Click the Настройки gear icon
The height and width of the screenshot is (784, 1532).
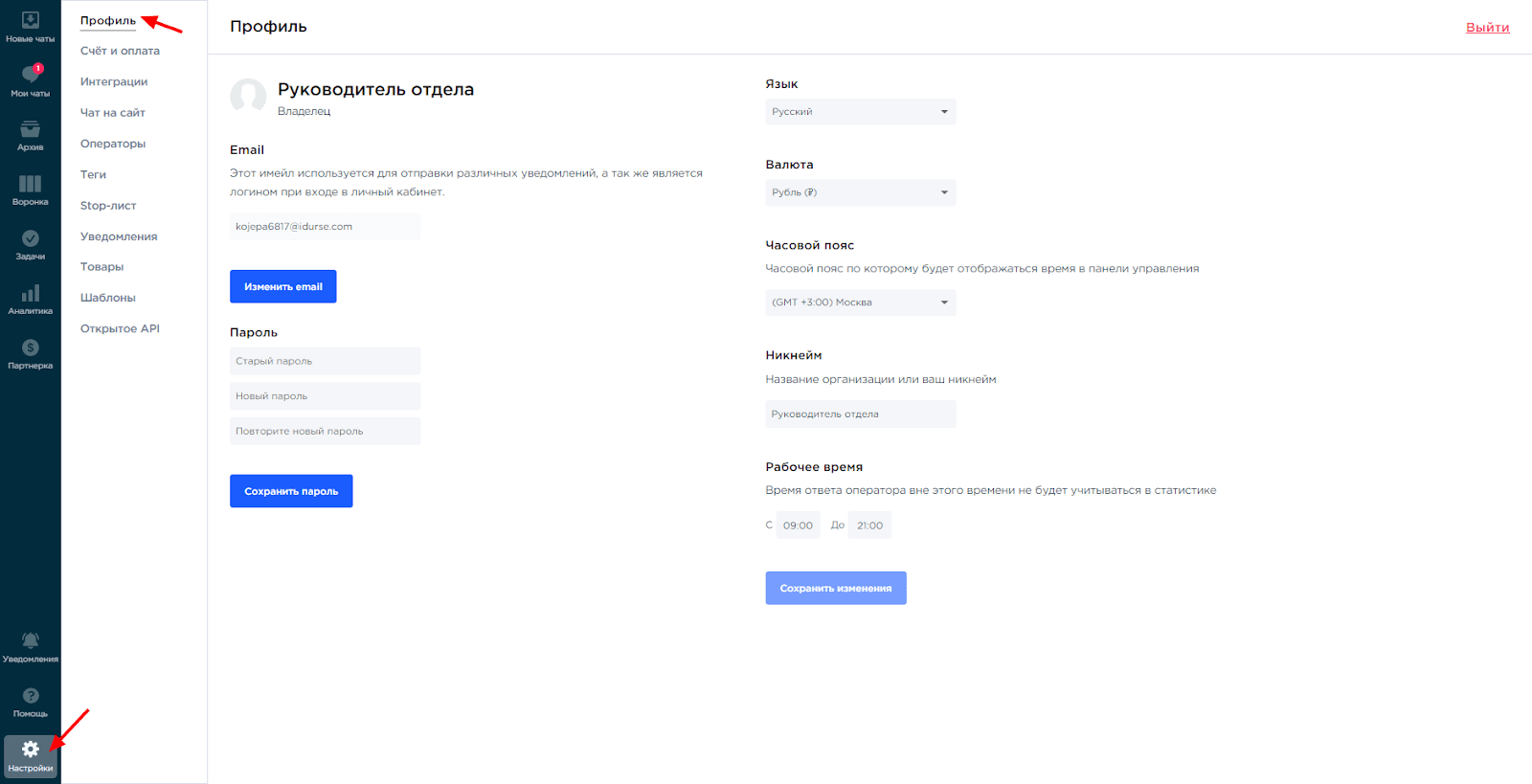pos(30,750)
